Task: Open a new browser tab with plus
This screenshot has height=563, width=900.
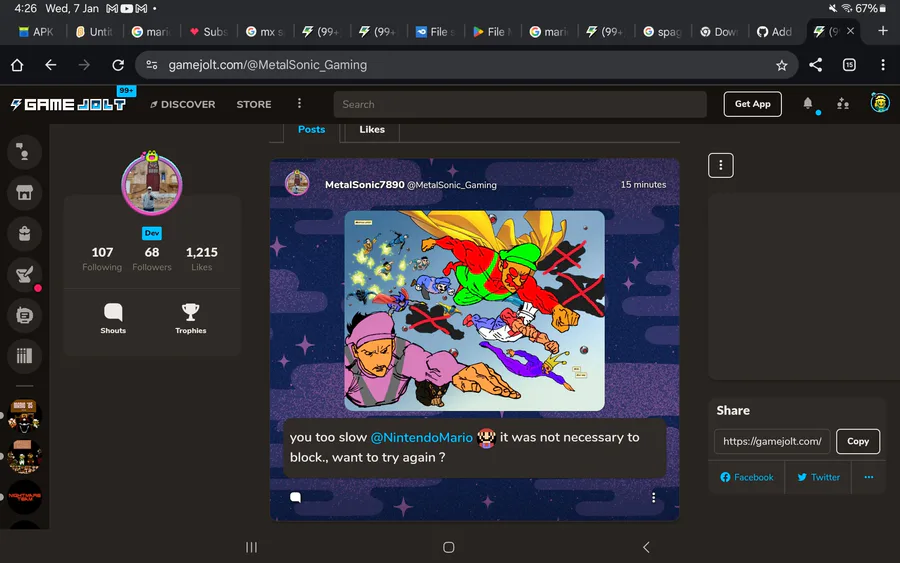Action: (x=883, y=30)
